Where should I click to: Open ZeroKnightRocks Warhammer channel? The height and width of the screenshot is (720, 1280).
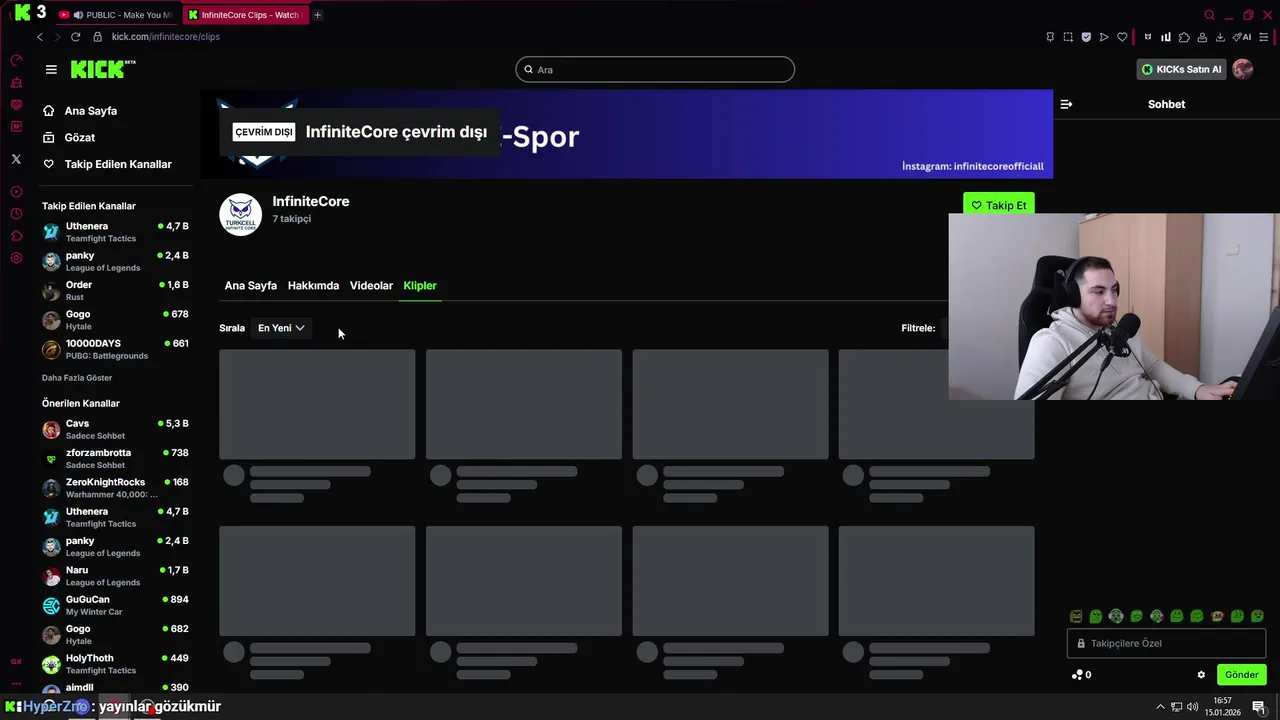115,488
